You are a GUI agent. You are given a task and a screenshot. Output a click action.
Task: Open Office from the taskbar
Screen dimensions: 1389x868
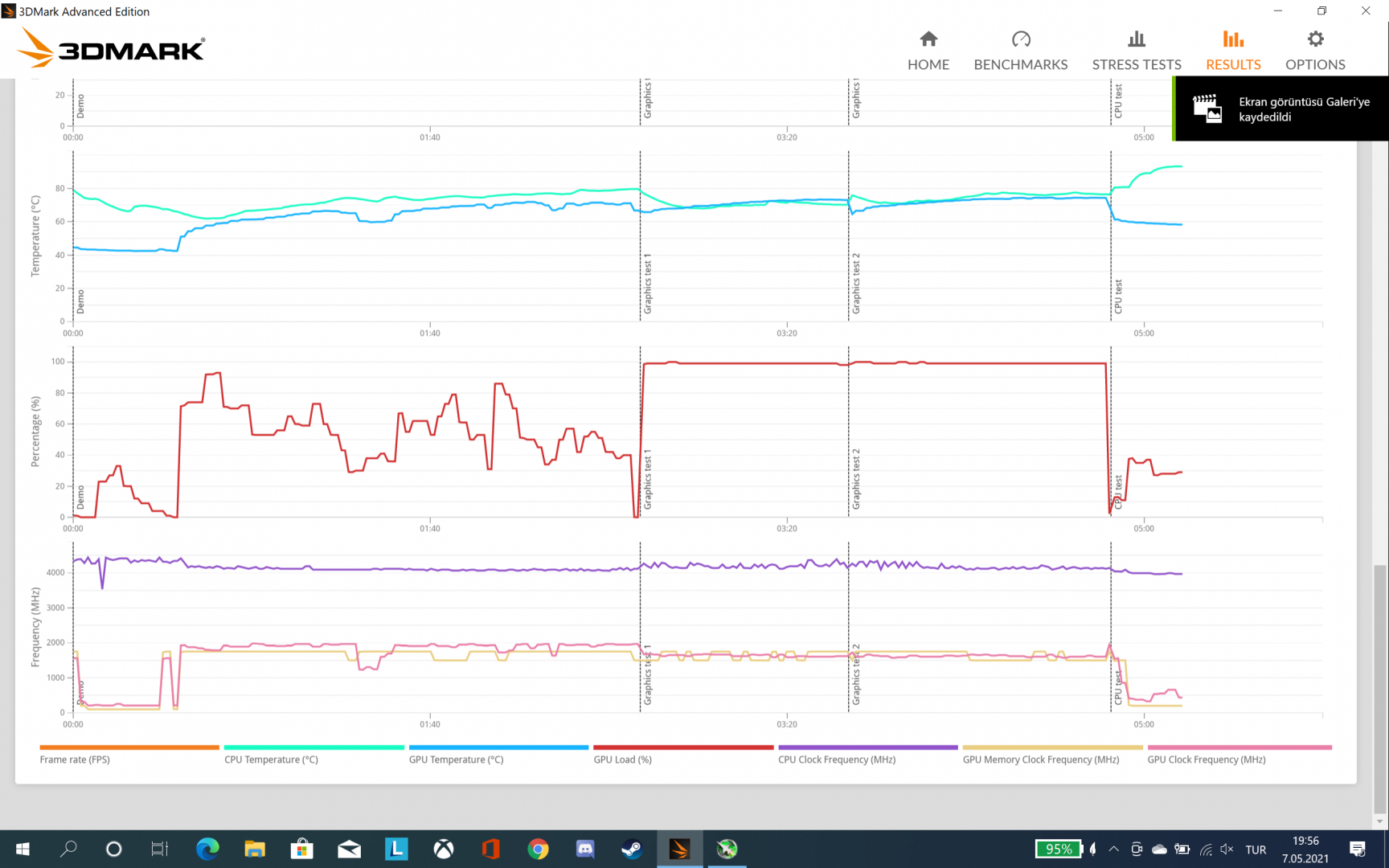tap(490, 849)
